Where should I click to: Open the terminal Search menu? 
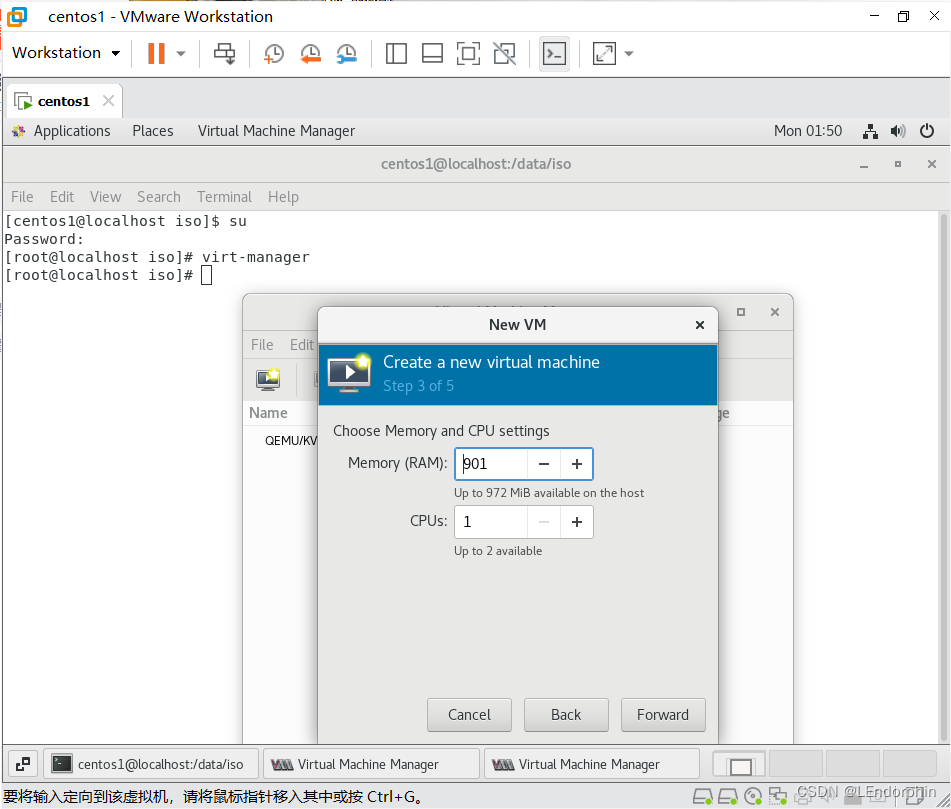click(x=159, y=197)
